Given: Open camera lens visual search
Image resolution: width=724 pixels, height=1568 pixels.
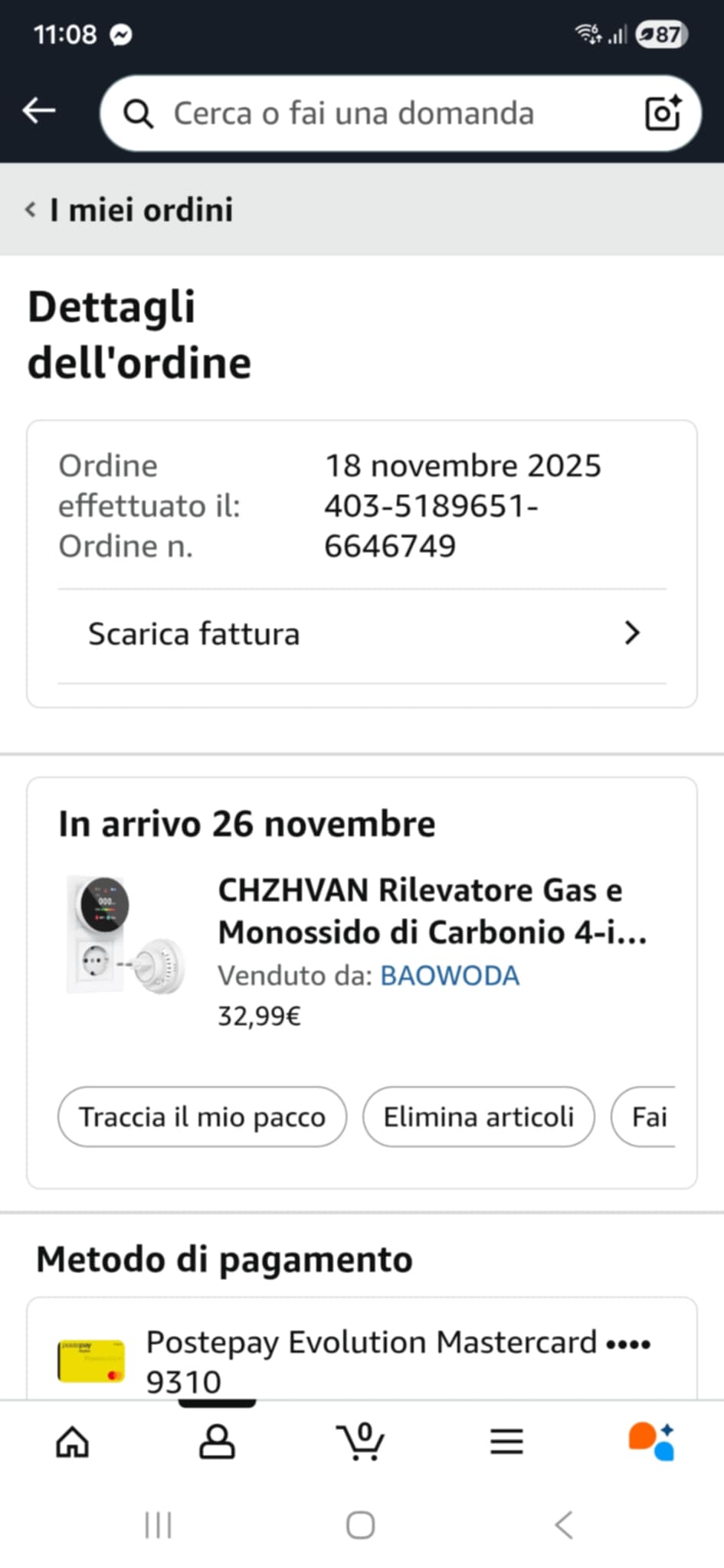Looking at the screenshot, I should click(x=663, y=113).
